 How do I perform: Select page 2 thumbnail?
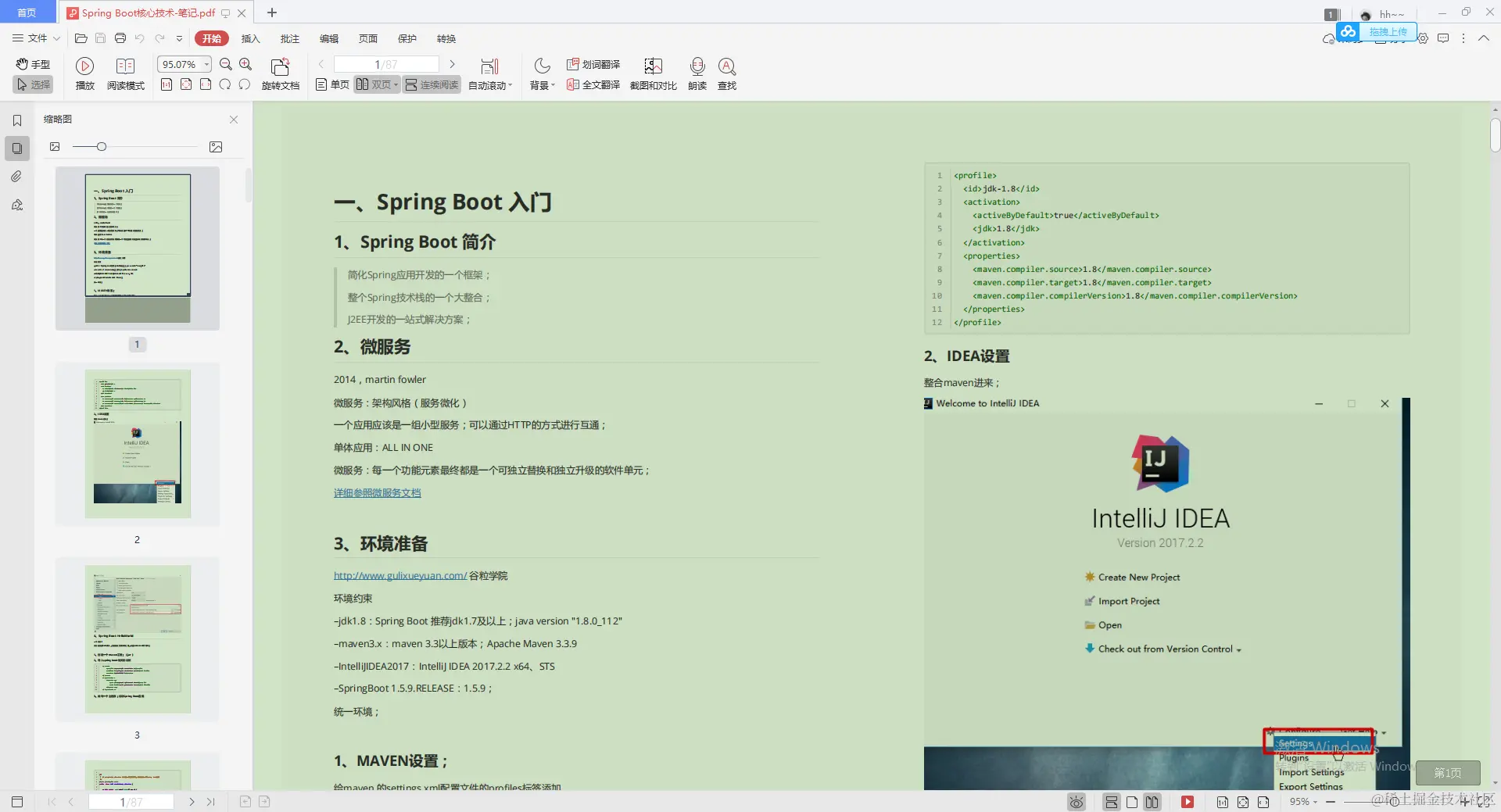click(x=138, y=444)
